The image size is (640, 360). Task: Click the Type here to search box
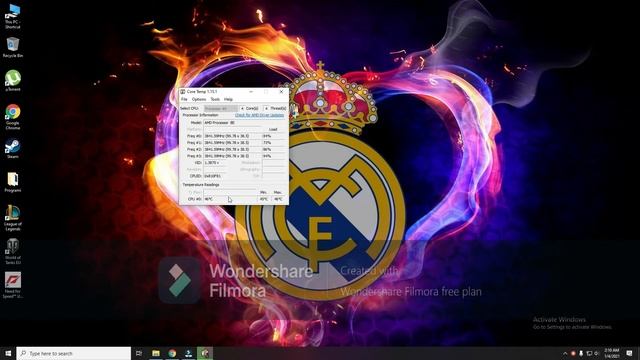(74, 353)
